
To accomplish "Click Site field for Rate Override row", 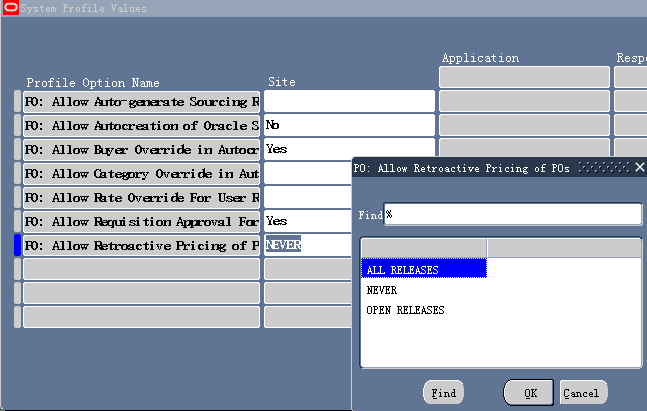I will 308,197.
